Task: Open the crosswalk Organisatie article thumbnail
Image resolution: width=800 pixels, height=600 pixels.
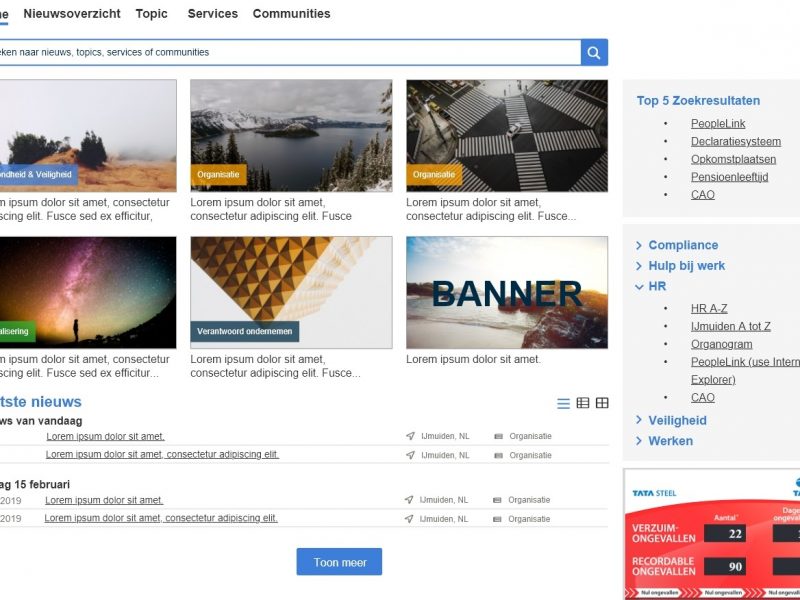Action: tap(507, 136)
